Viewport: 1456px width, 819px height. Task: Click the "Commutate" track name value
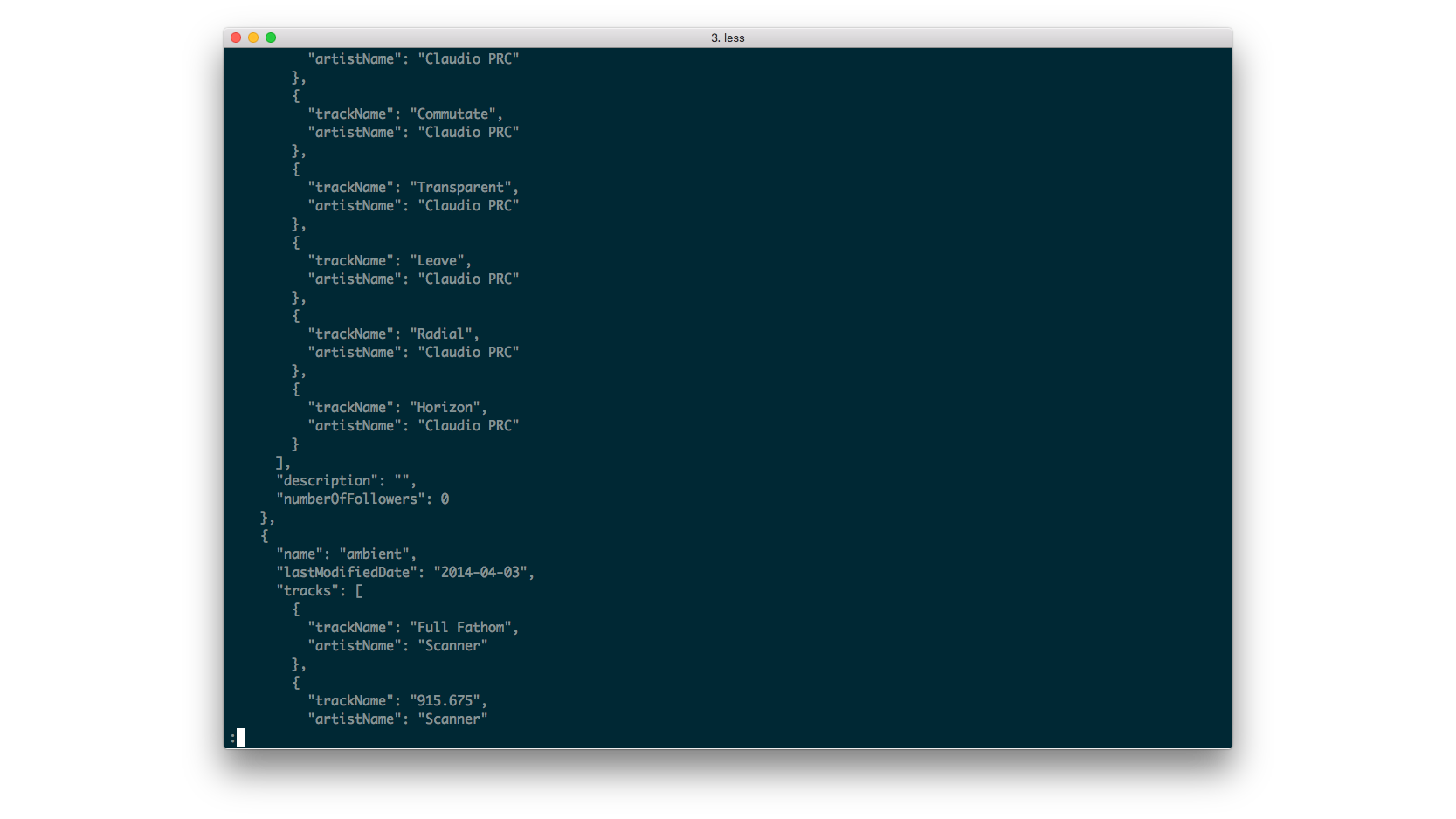click(x=452, y=114)
